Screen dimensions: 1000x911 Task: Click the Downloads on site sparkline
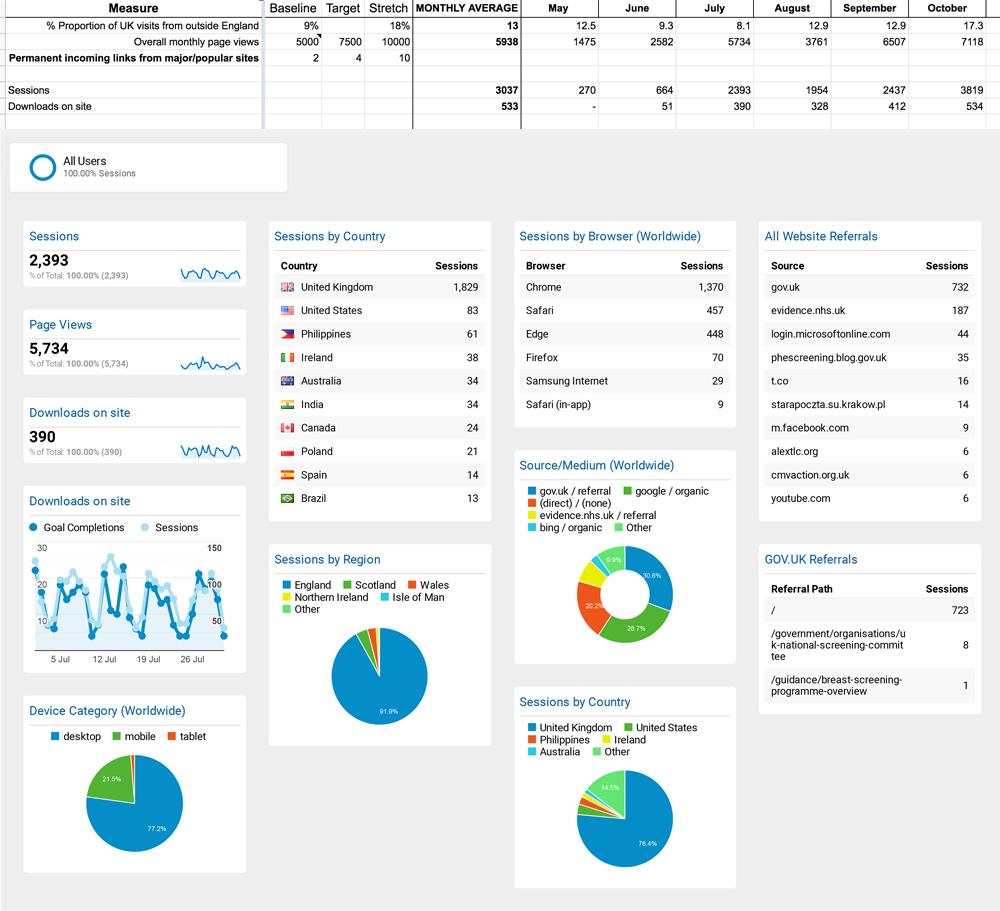pos(210,451)
